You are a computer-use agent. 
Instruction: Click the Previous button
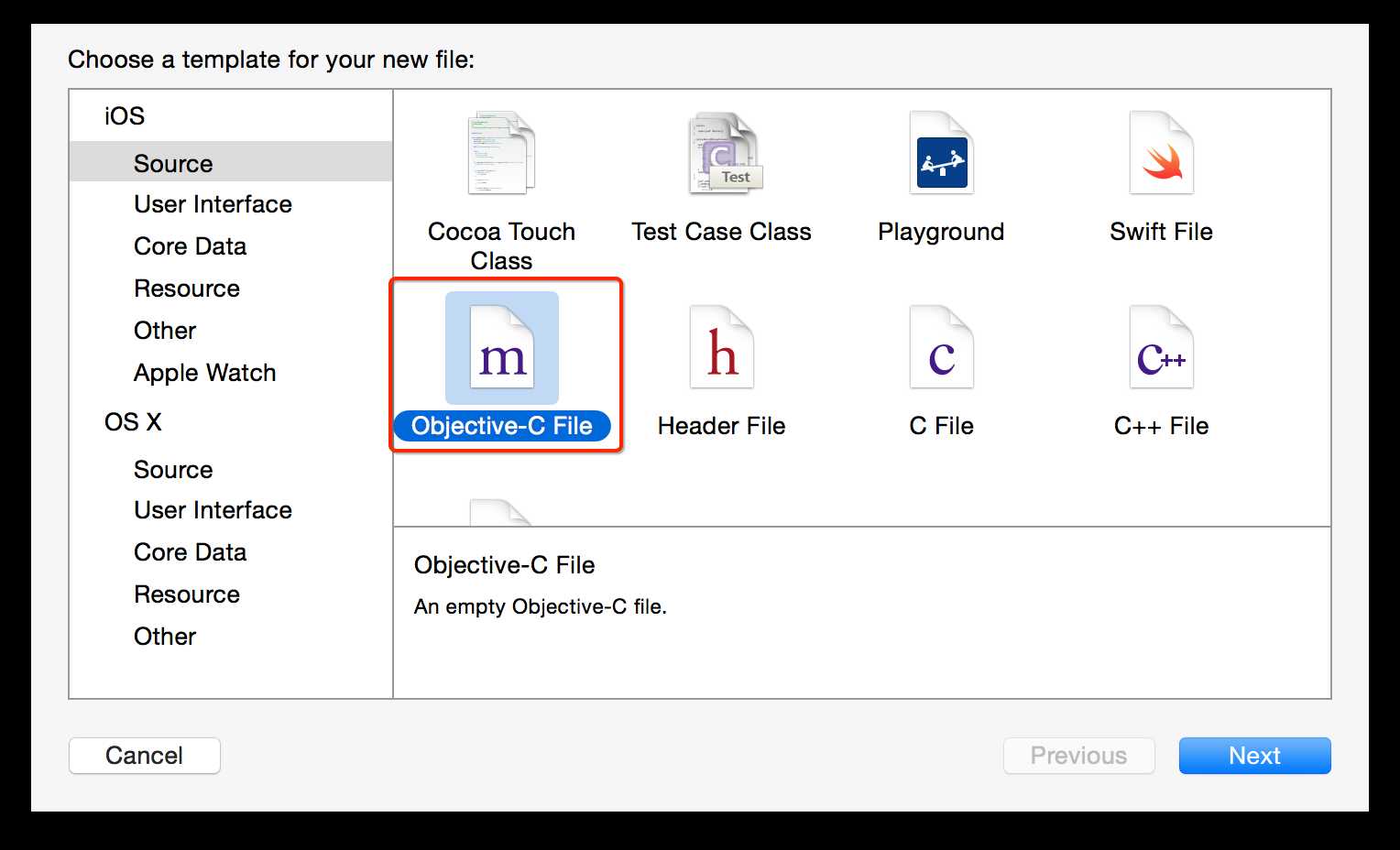1078,756
